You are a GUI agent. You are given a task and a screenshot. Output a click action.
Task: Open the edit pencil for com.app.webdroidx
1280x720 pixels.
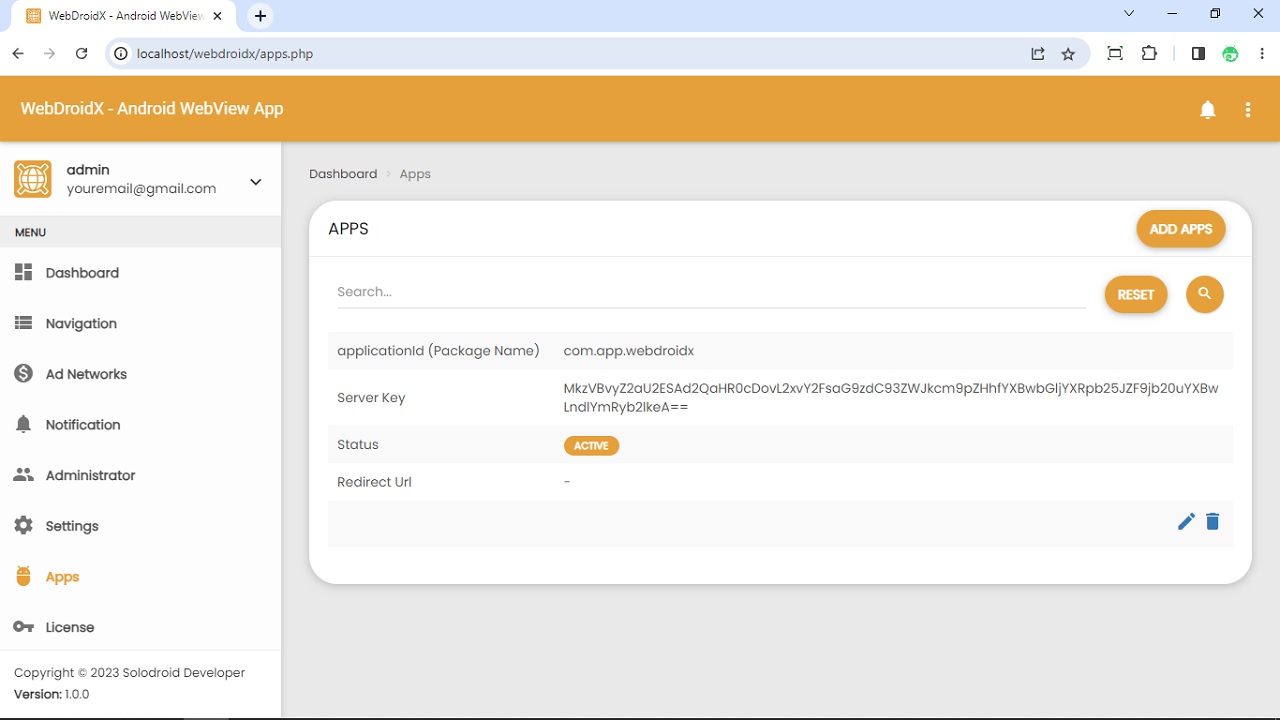pos(1186,521)
